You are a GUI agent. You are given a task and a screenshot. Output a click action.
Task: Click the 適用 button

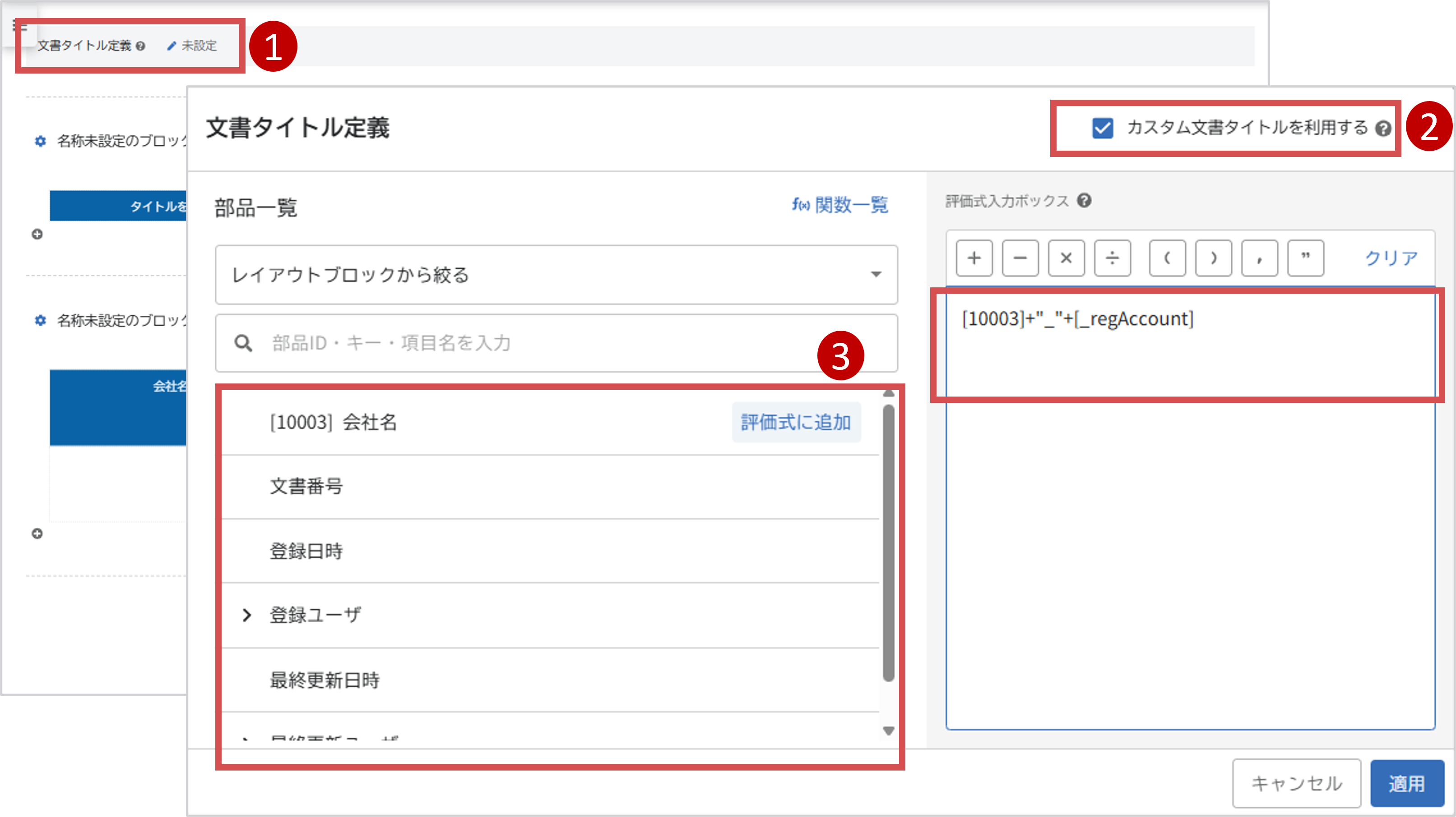[1407, 783]
